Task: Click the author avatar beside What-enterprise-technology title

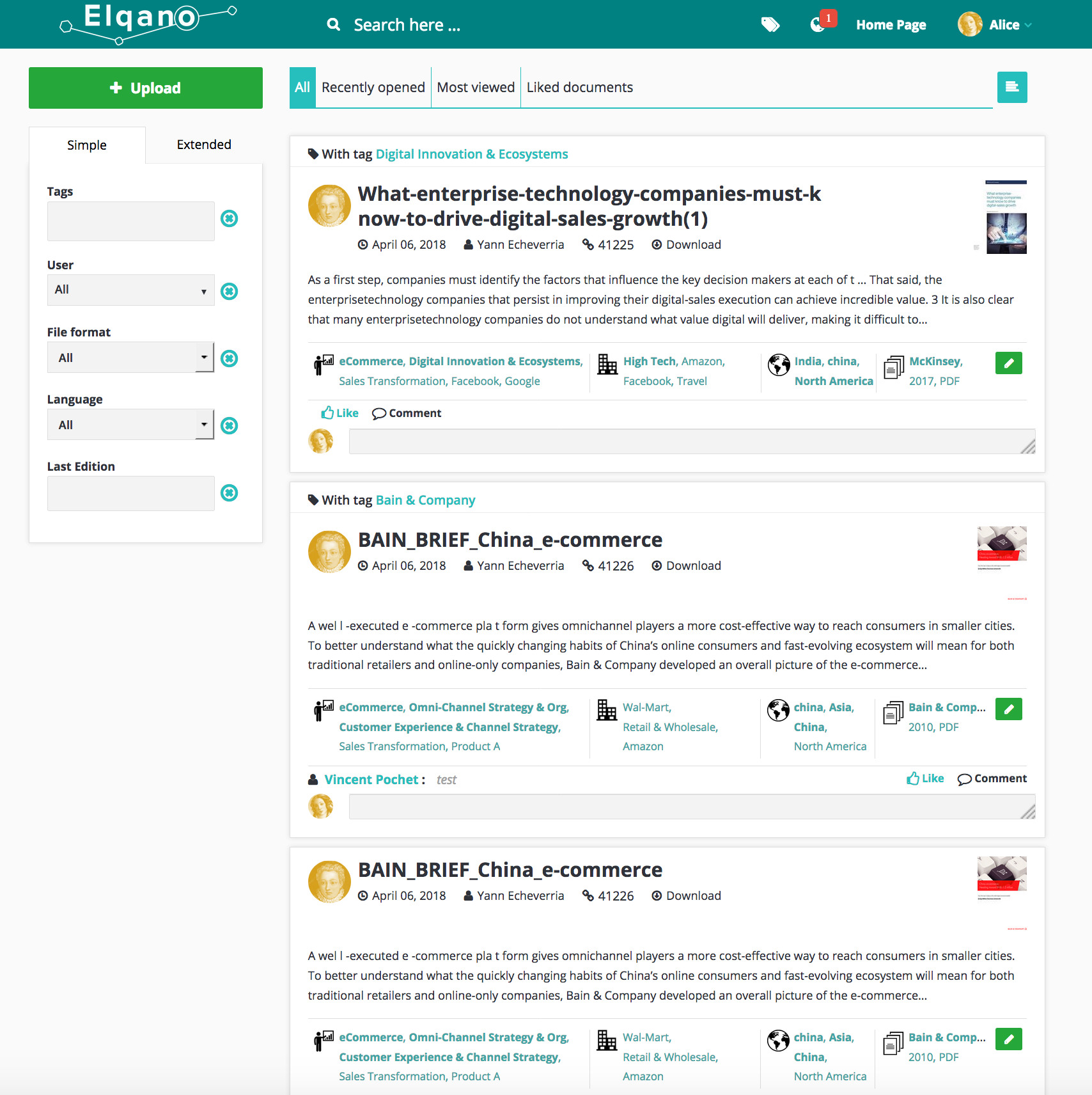Action: point(329,206)
